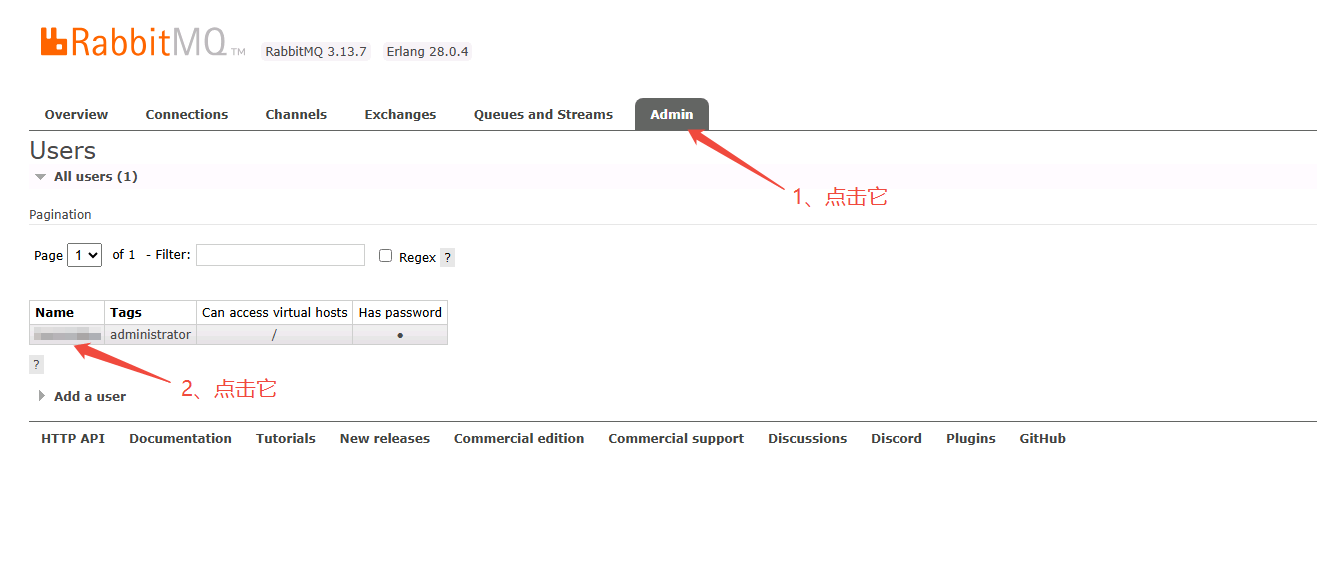Click the RabbitMQ logo

(142, 42)
